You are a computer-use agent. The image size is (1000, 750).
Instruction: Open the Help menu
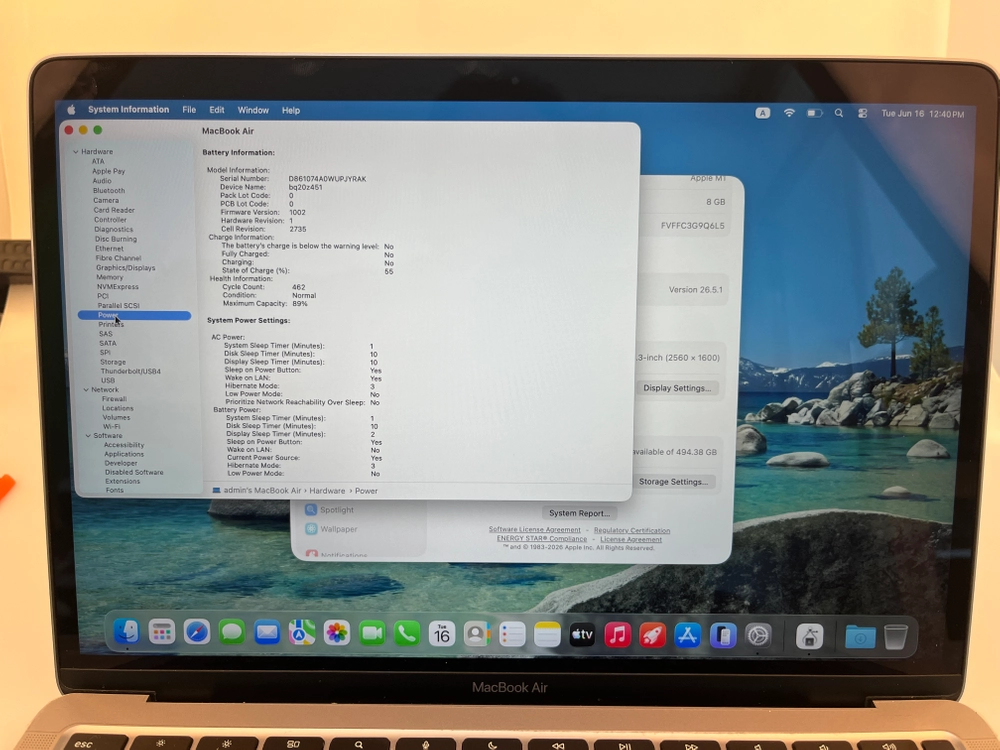point(291,110)
